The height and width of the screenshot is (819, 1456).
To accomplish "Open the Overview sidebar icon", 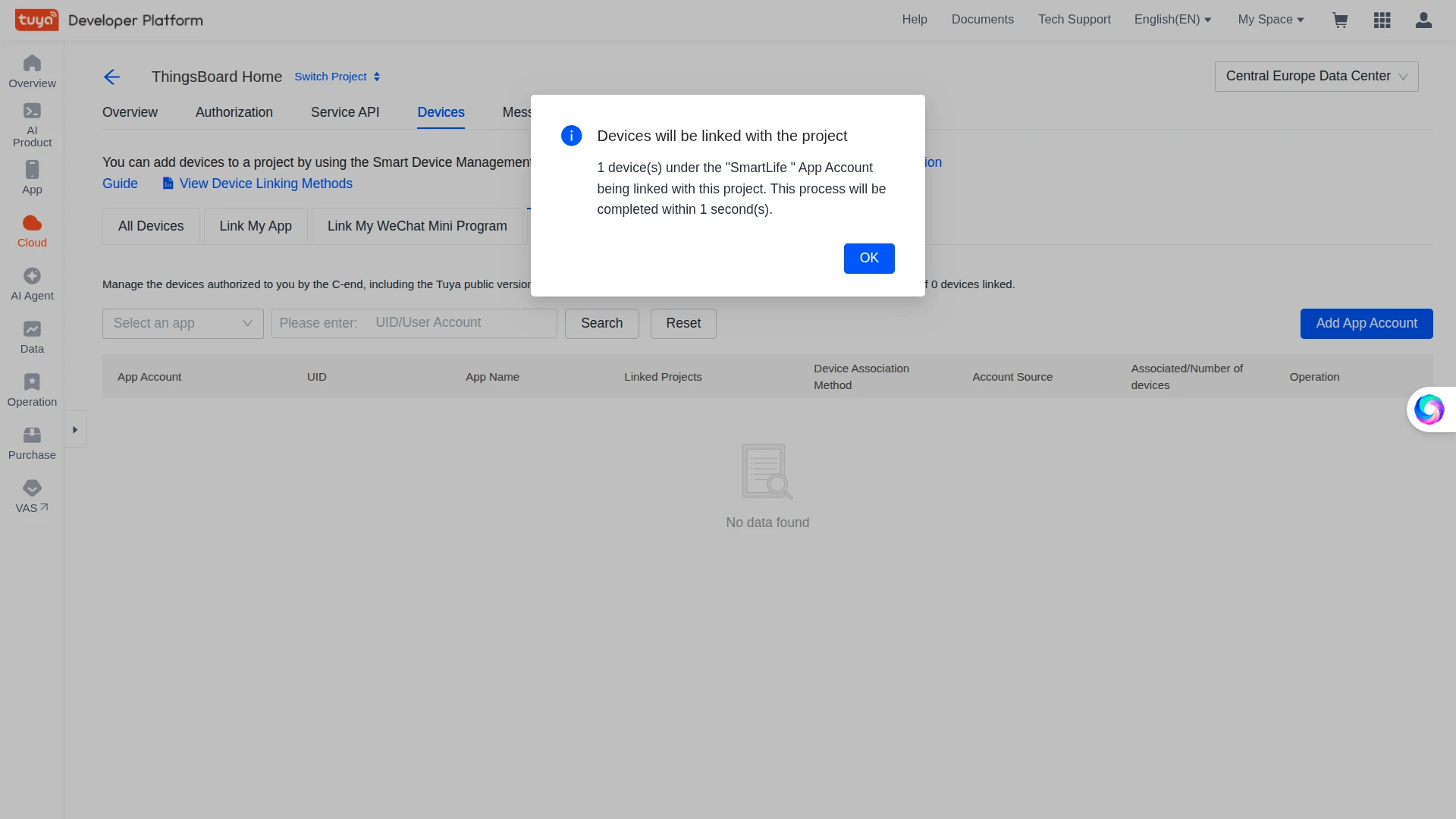I will click(x=32, y=72).
